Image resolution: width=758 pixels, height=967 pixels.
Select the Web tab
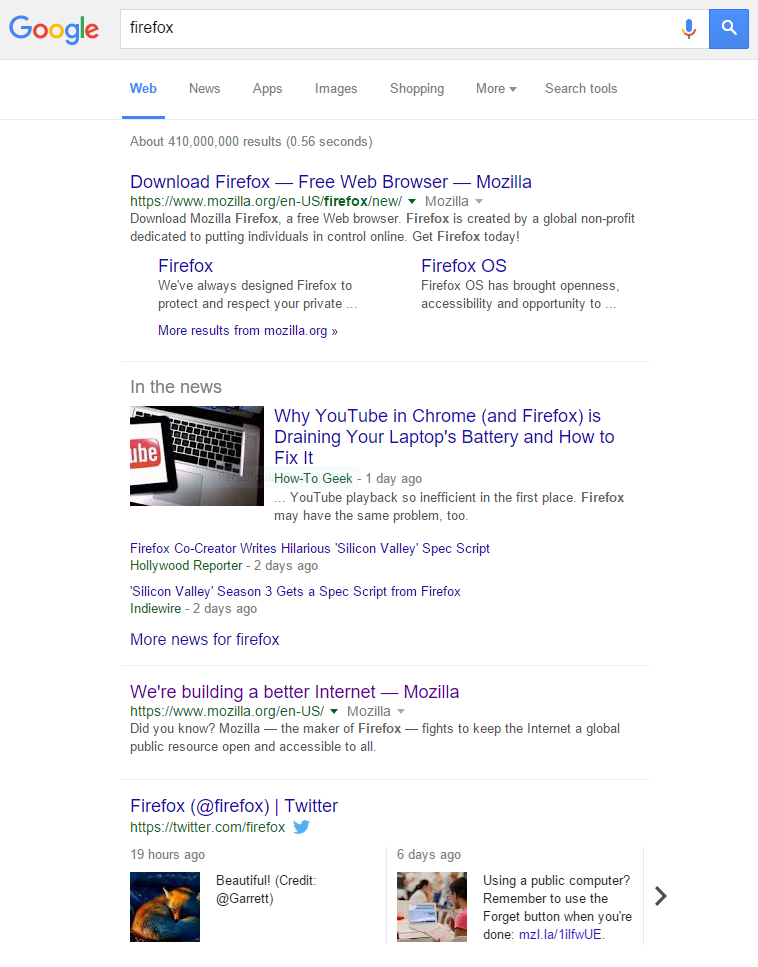(x=143, y=89)
